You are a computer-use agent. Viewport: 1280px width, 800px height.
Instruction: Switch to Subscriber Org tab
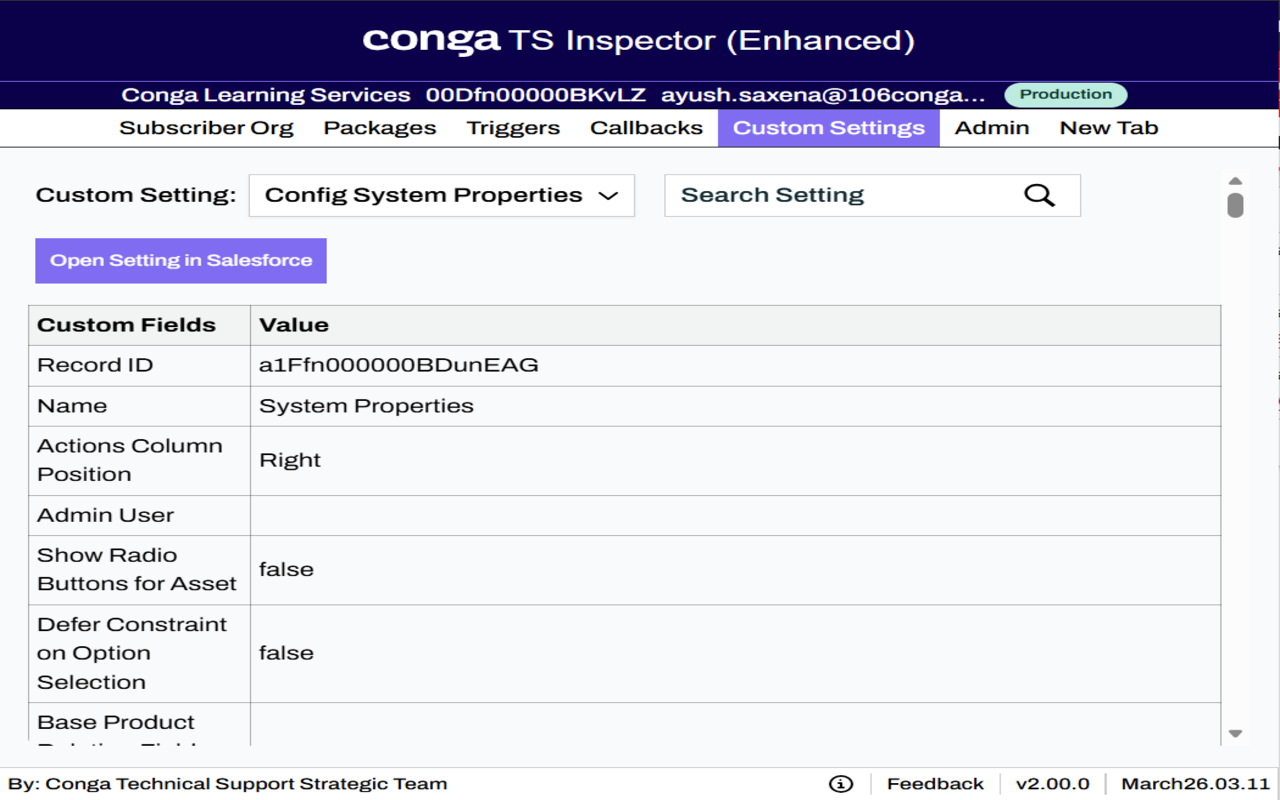(206, 128)
